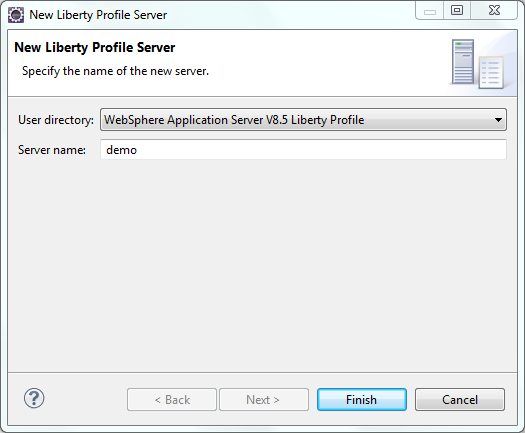Click the Finish button
The image size is (525, 433).
362,399
